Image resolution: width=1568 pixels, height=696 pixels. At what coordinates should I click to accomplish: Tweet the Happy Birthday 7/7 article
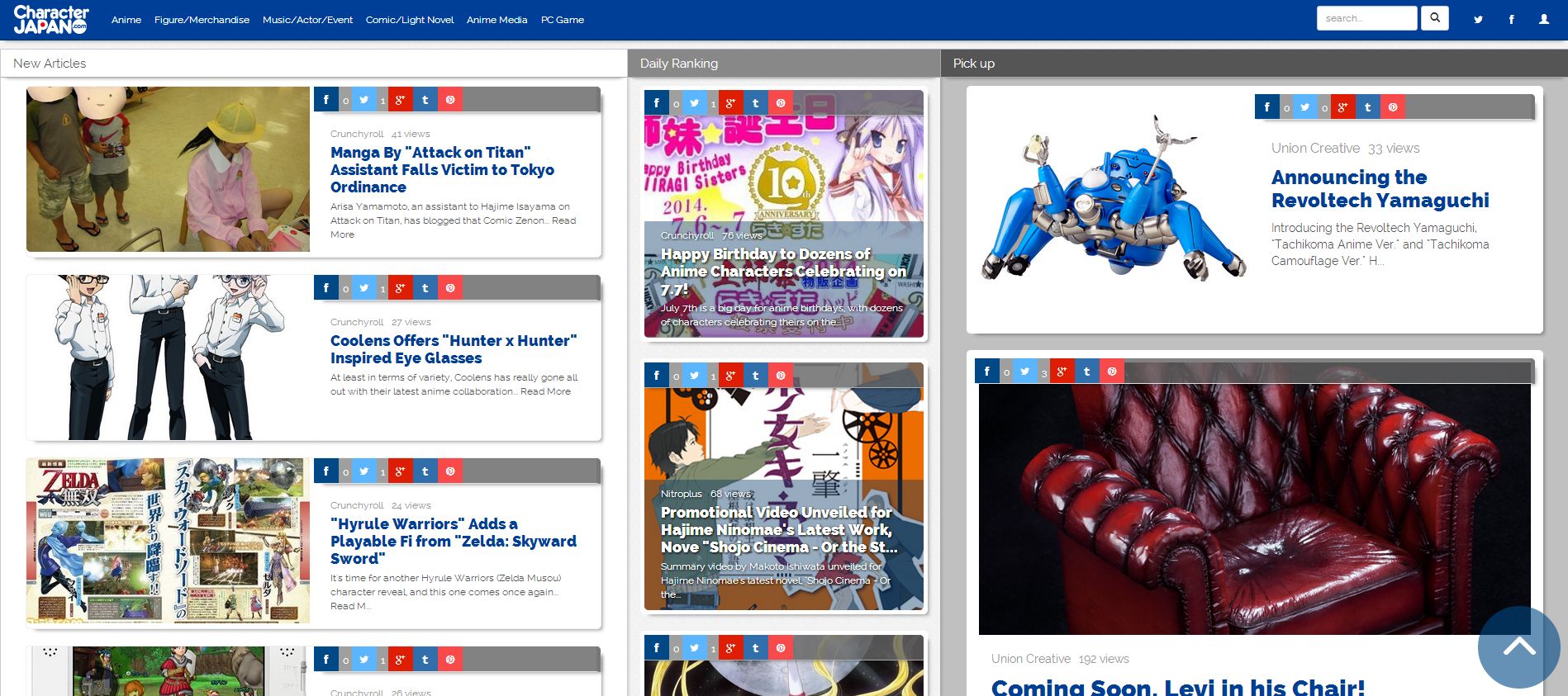coord(694,103)
